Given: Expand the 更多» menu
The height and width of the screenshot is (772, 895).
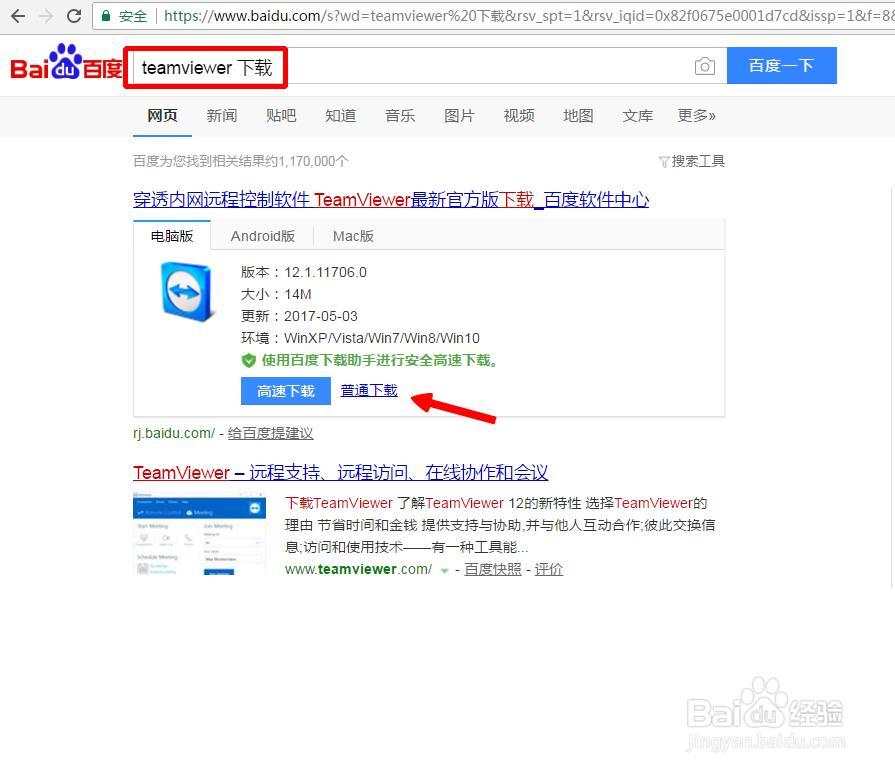Looking at the screenshot, I should tap(696, 116).
